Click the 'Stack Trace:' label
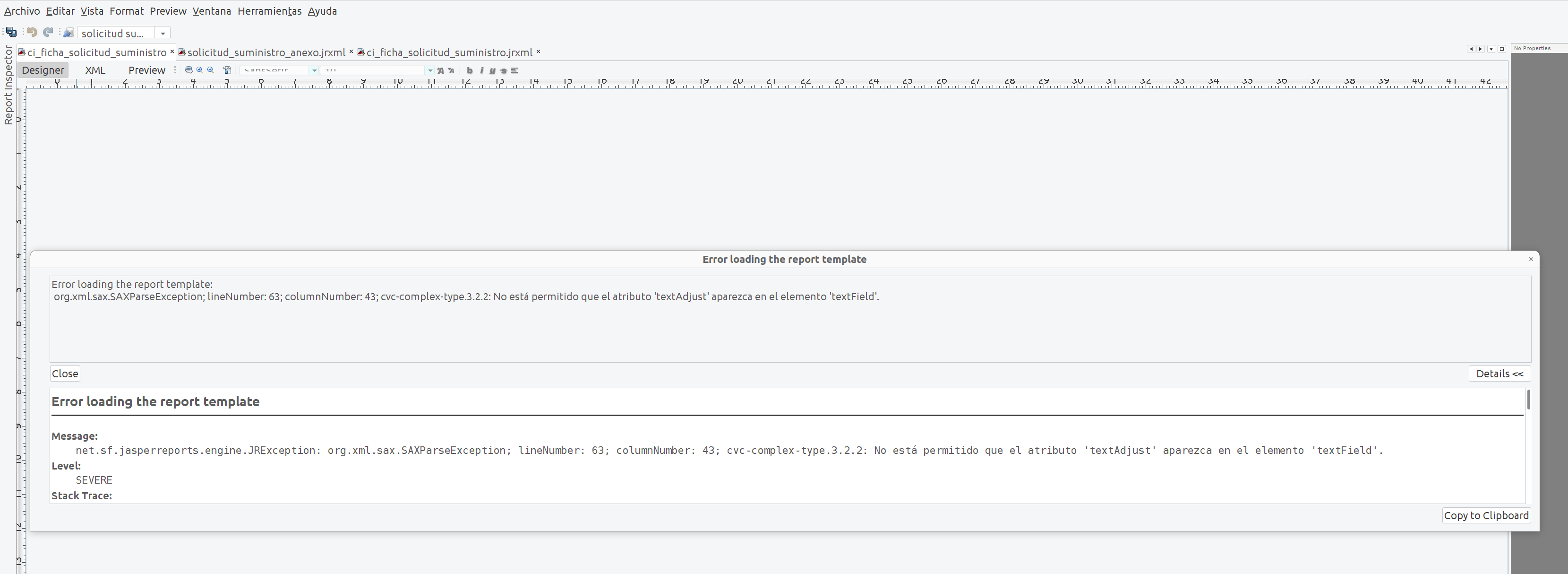Viewport: 1568px width, 574px height. click(x=82, y=496)
